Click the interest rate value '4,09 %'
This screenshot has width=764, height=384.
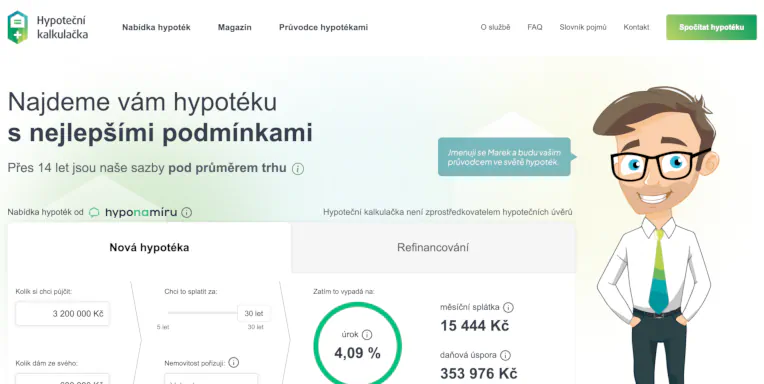click(357, 353)
